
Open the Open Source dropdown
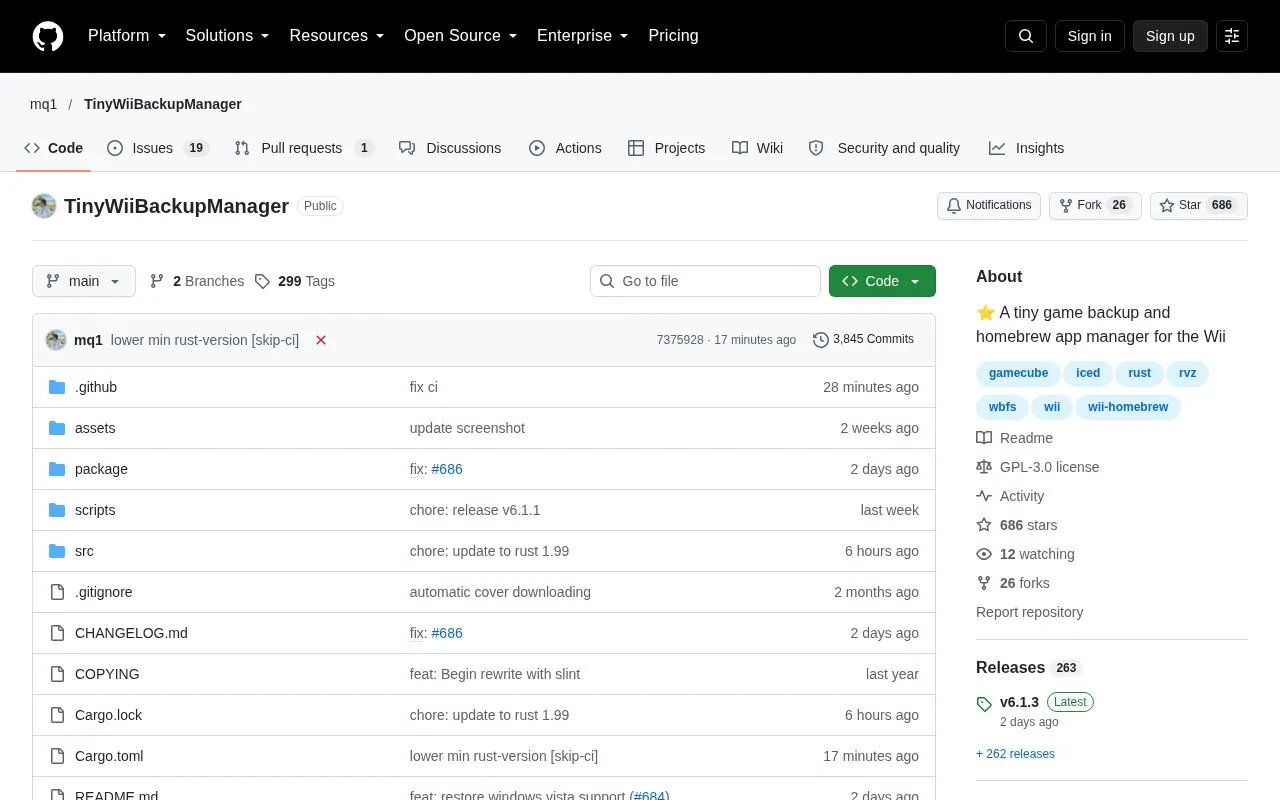(461, 36)
